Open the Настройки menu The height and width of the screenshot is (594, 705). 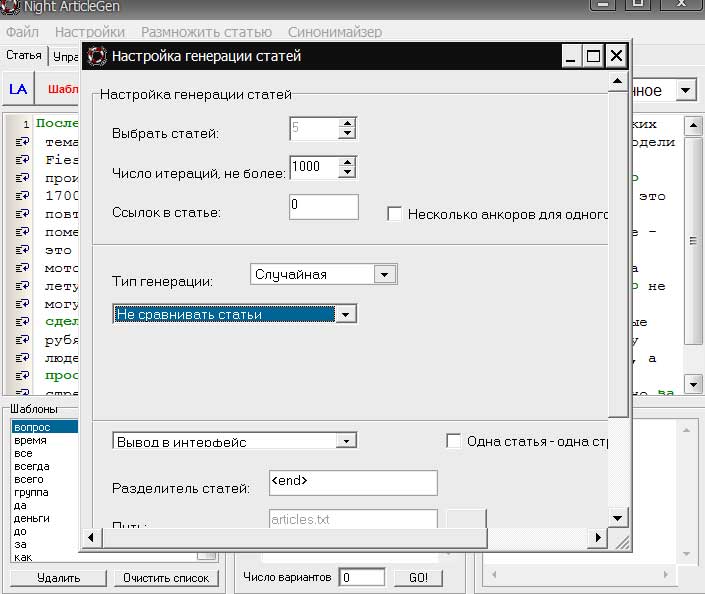pos(90,32)
